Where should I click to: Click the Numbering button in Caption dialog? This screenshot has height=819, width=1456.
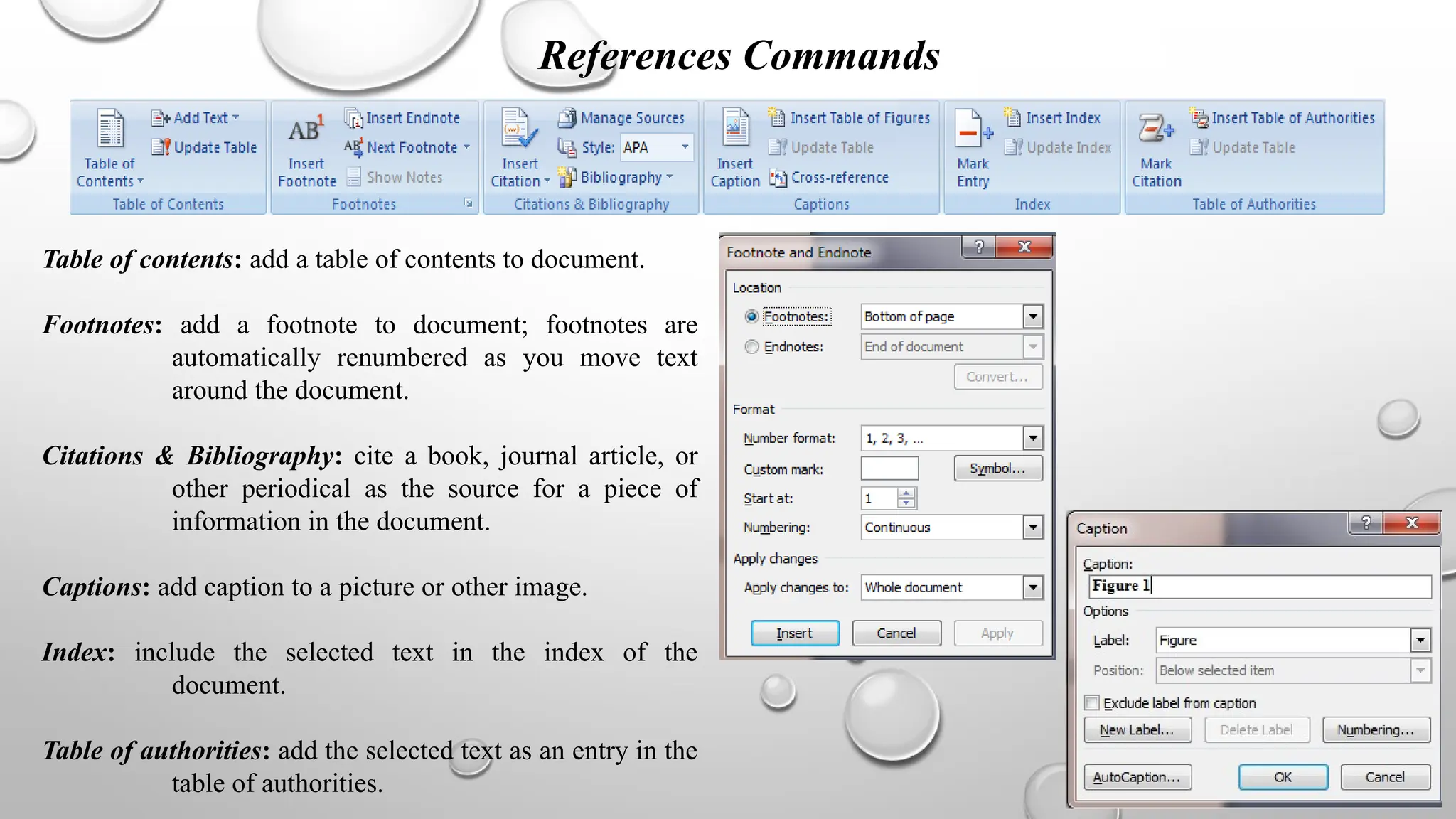1376,730
